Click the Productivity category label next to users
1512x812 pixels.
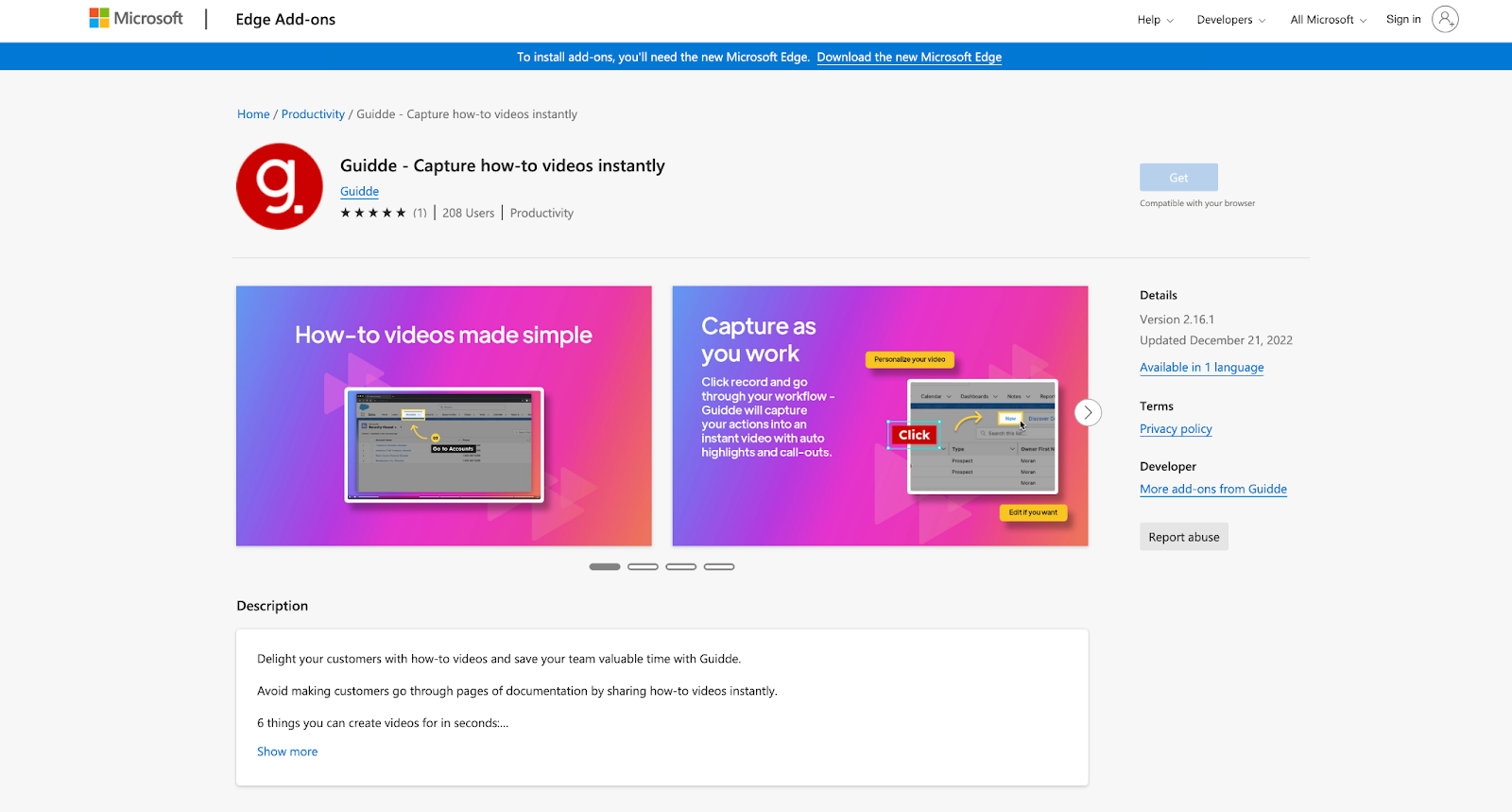click(541, 214)
